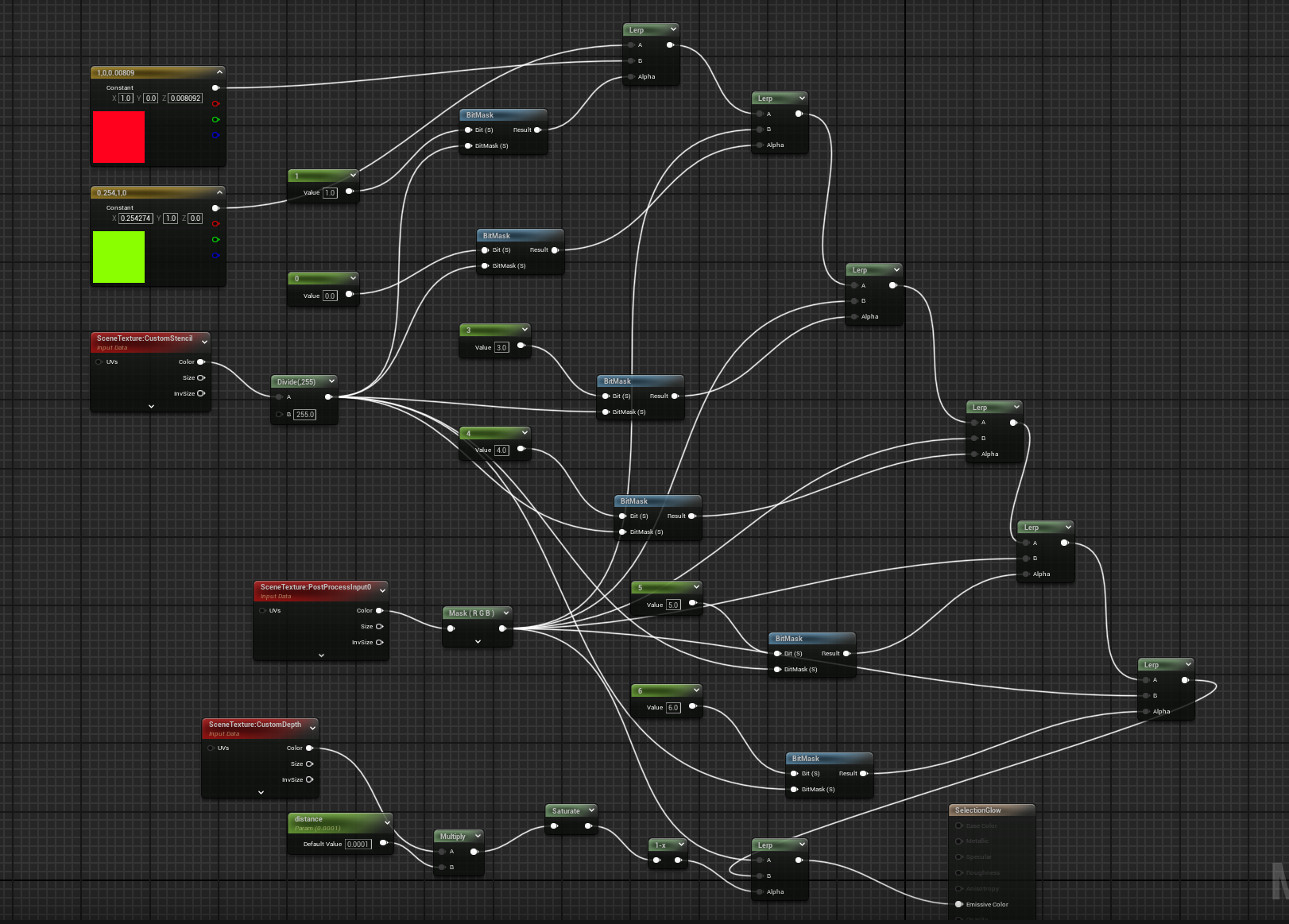1289x924 pixels.
Task: Click the red channel pin of constant 1,0,0.00809
Action: (x=215, y=104)
